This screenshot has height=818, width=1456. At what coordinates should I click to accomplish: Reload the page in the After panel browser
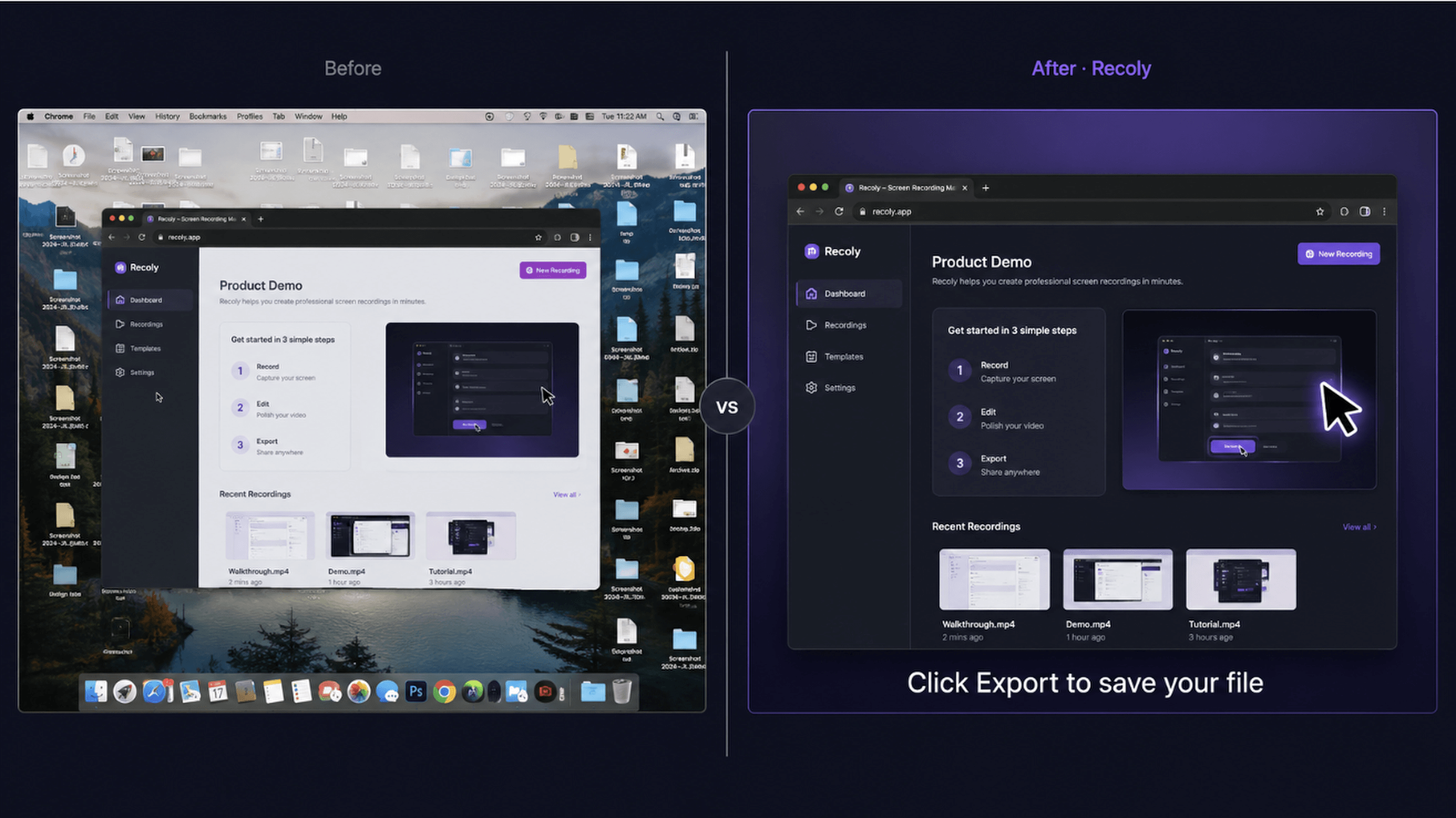(839, 211)
